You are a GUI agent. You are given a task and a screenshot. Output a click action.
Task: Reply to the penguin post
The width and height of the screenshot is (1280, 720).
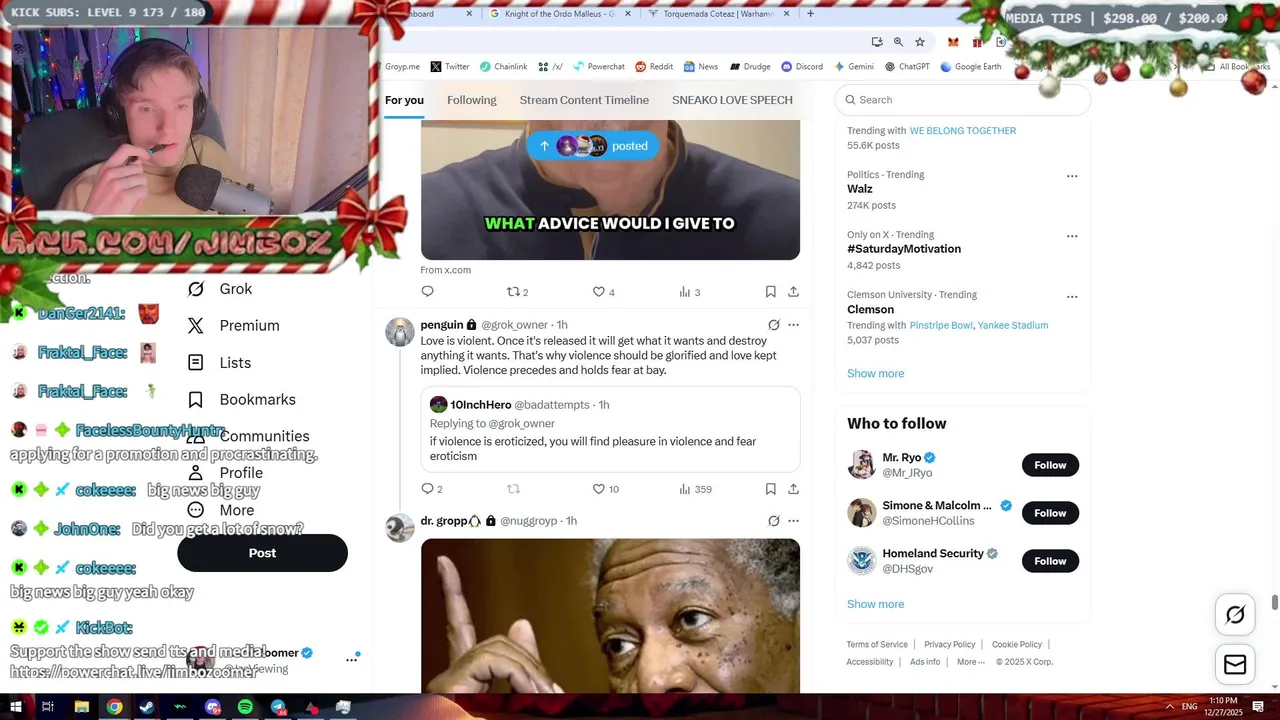coord(432,489)
